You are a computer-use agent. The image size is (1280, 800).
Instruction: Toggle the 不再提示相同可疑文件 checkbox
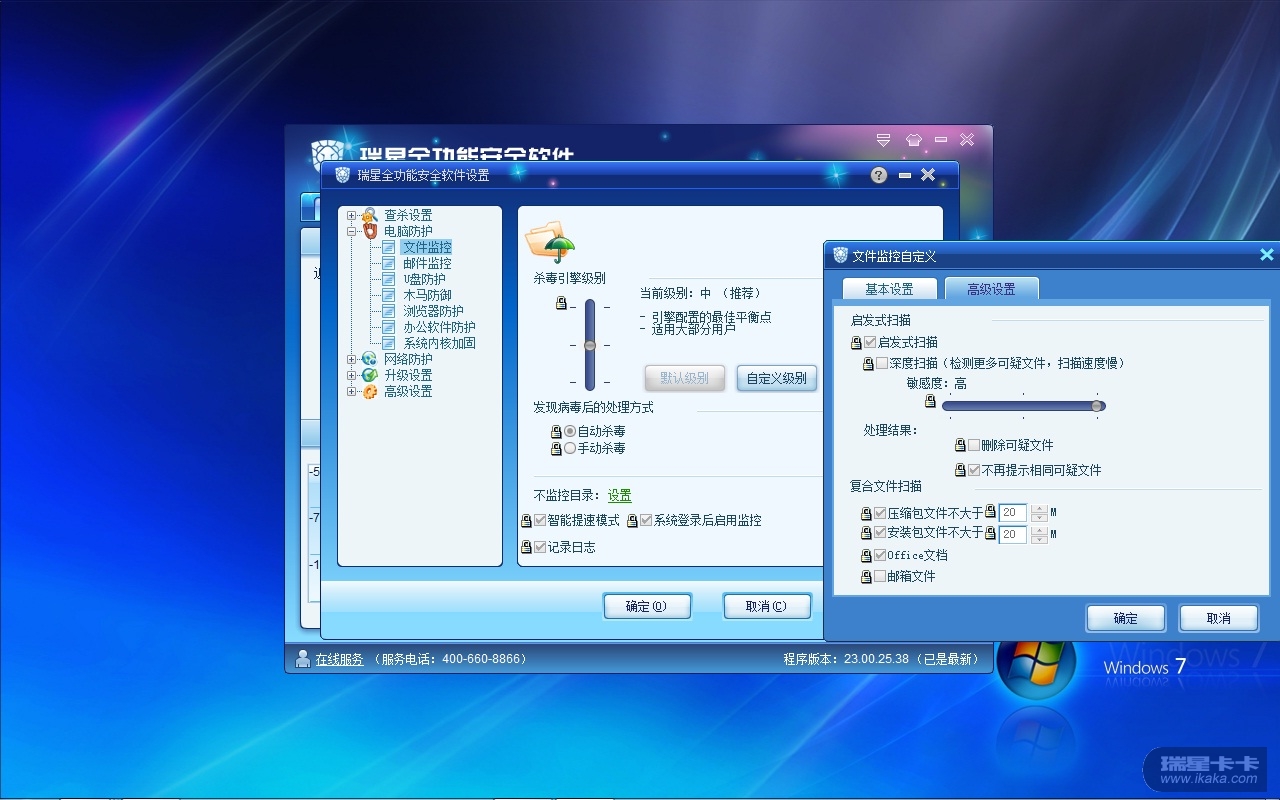point(974,470)
